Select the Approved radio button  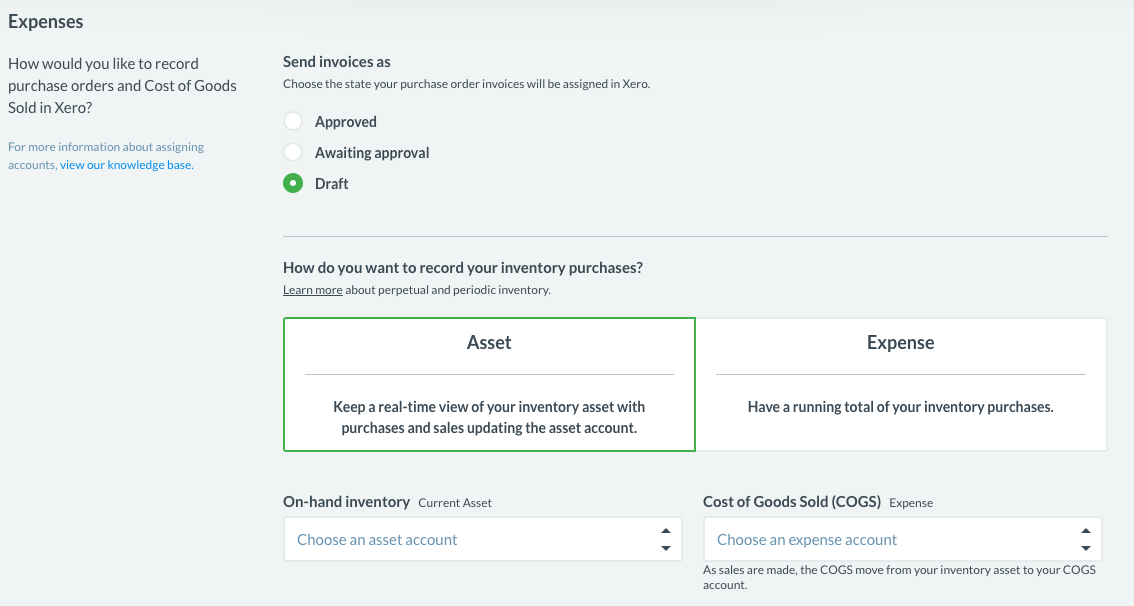click(293, 122)
